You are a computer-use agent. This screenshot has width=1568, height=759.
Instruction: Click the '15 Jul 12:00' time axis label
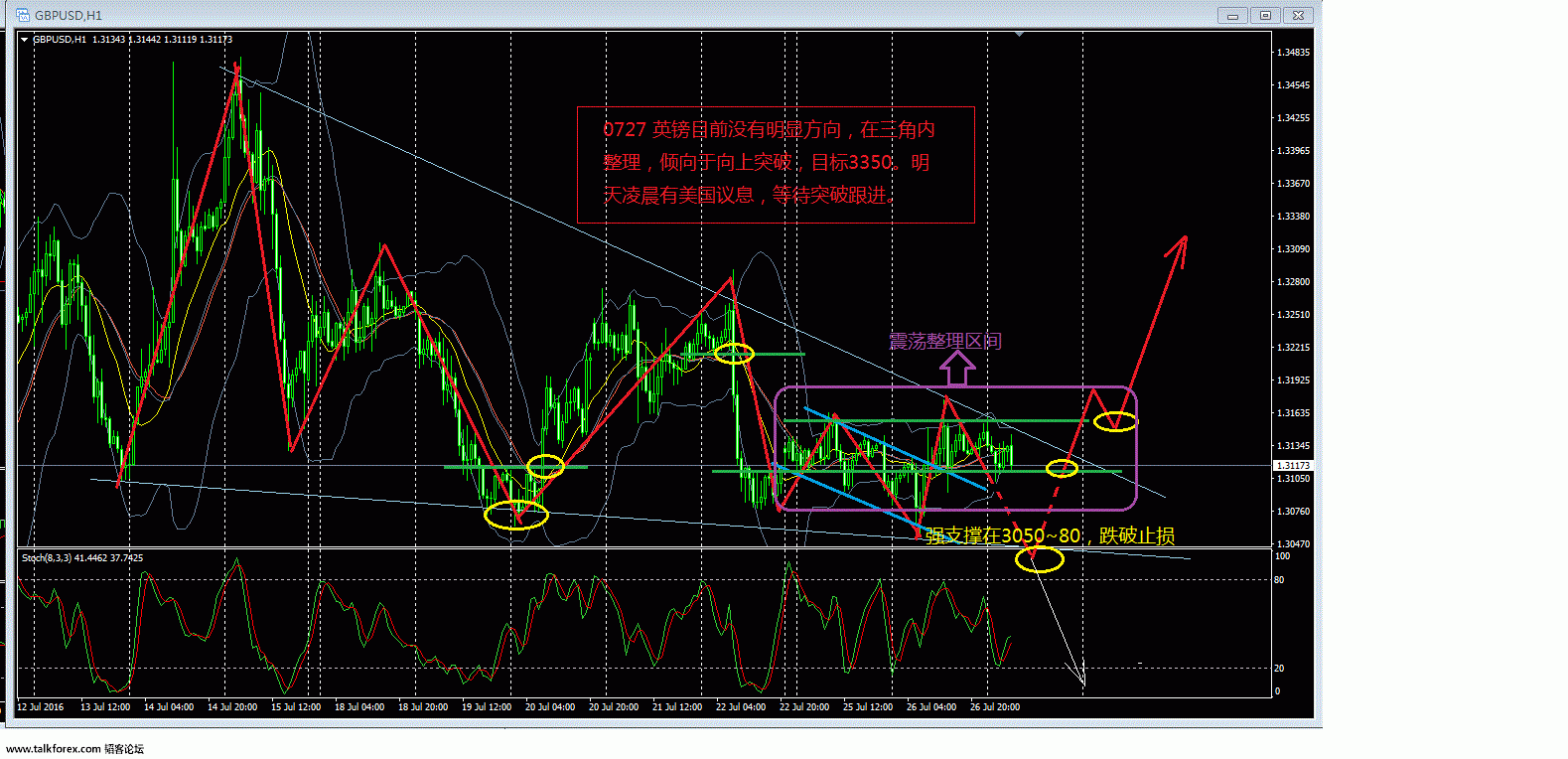click(x=296, y=707)
